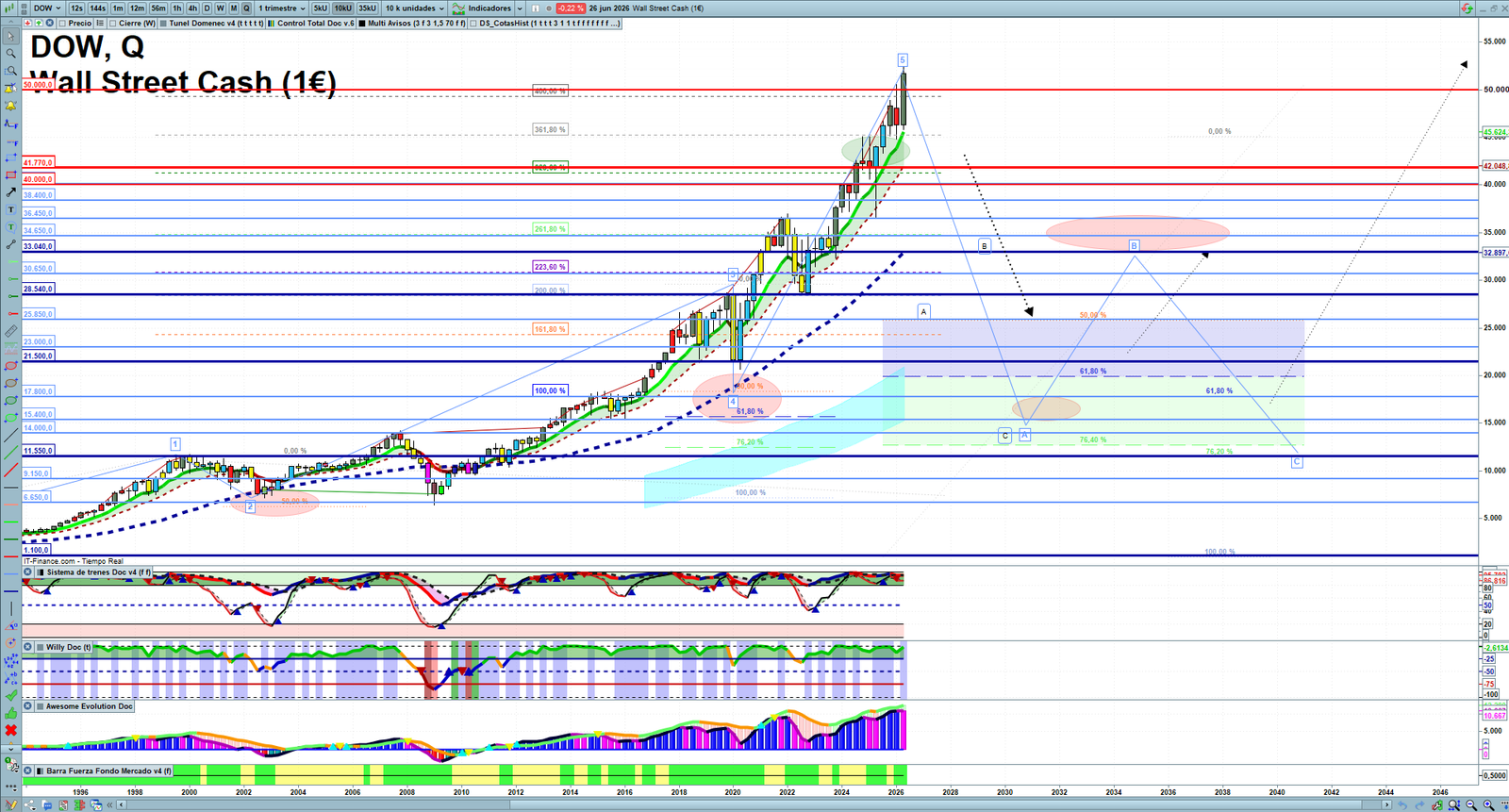Screen dimensions: 1509x812
Task: Open the Multi Avisos indicator settings
Action: coord(416,23)
